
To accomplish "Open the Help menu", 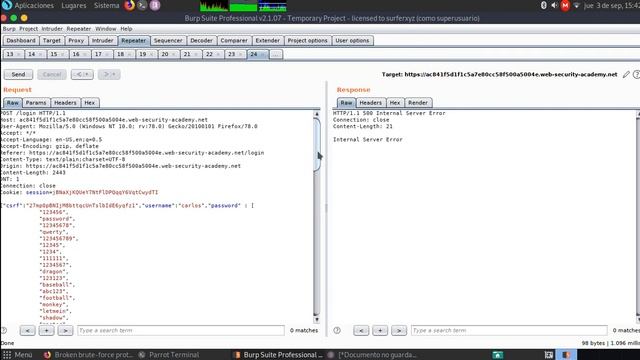I will (x=126, y=29).
